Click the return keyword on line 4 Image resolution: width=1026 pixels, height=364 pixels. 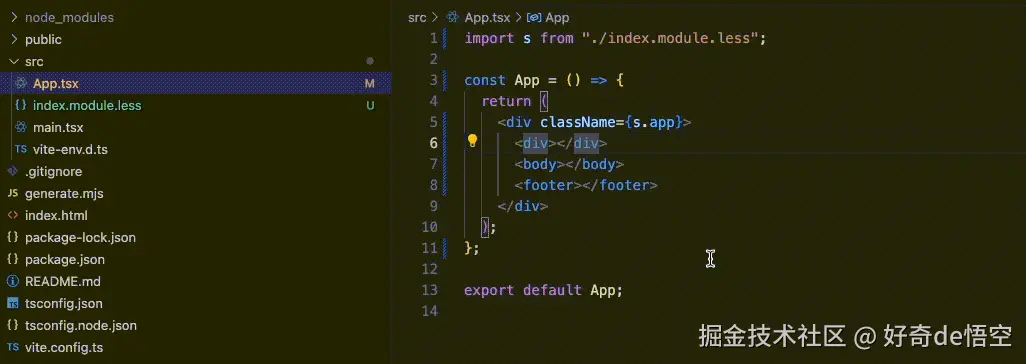point(506,101)
